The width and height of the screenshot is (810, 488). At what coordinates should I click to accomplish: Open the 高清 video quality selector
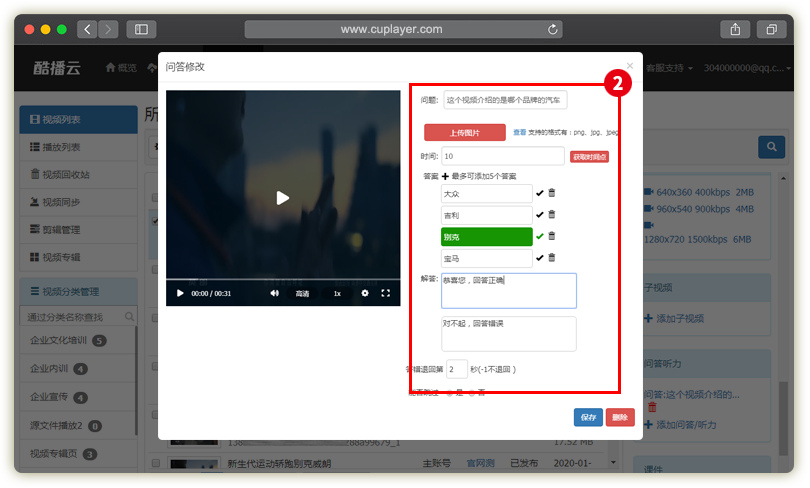point(302,293)
